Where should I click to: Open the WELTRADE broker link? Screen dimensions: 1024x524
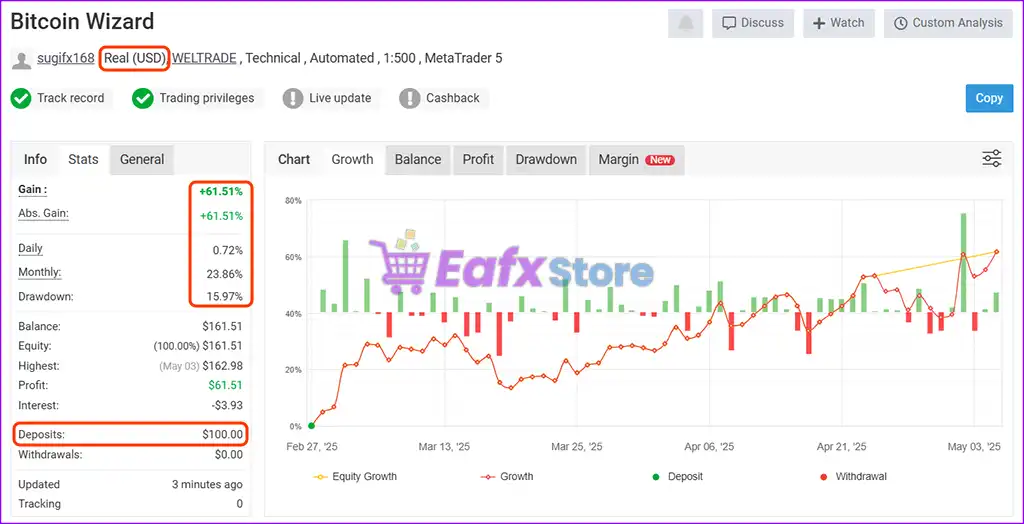click(x=204, y=58)
